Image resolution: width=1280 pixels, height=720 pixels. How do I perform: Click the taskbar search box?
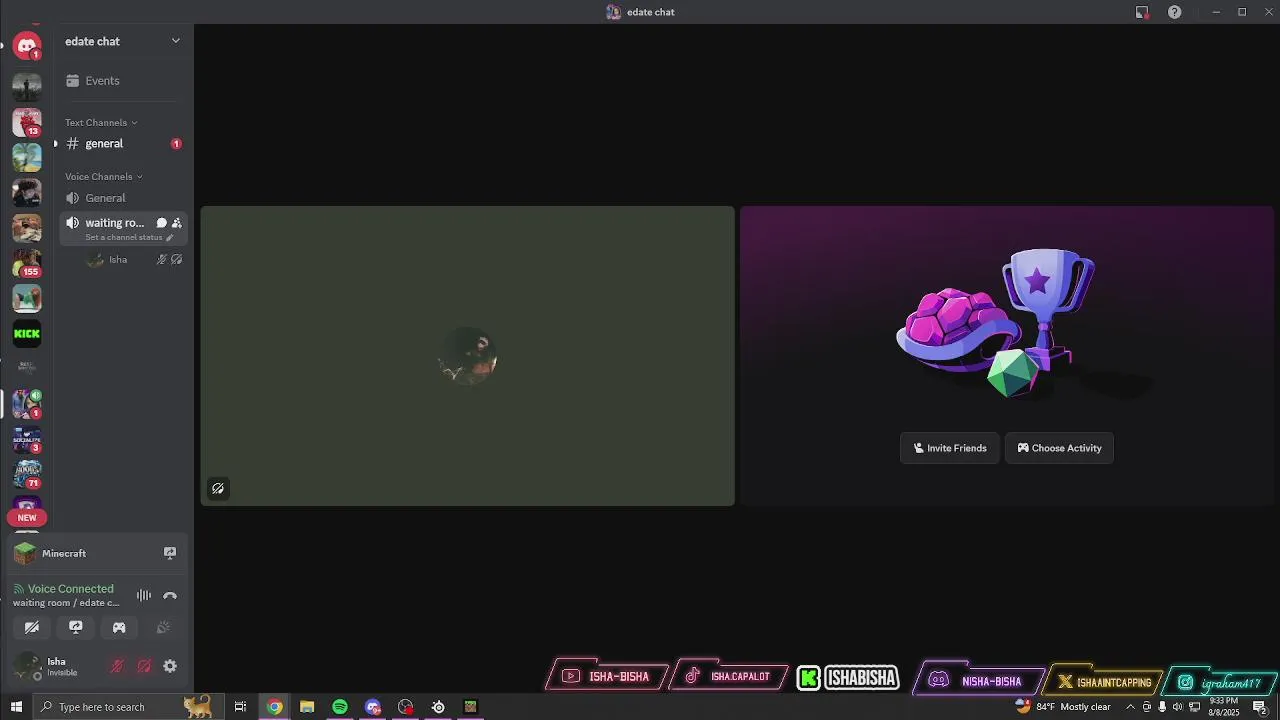[127, 707]
